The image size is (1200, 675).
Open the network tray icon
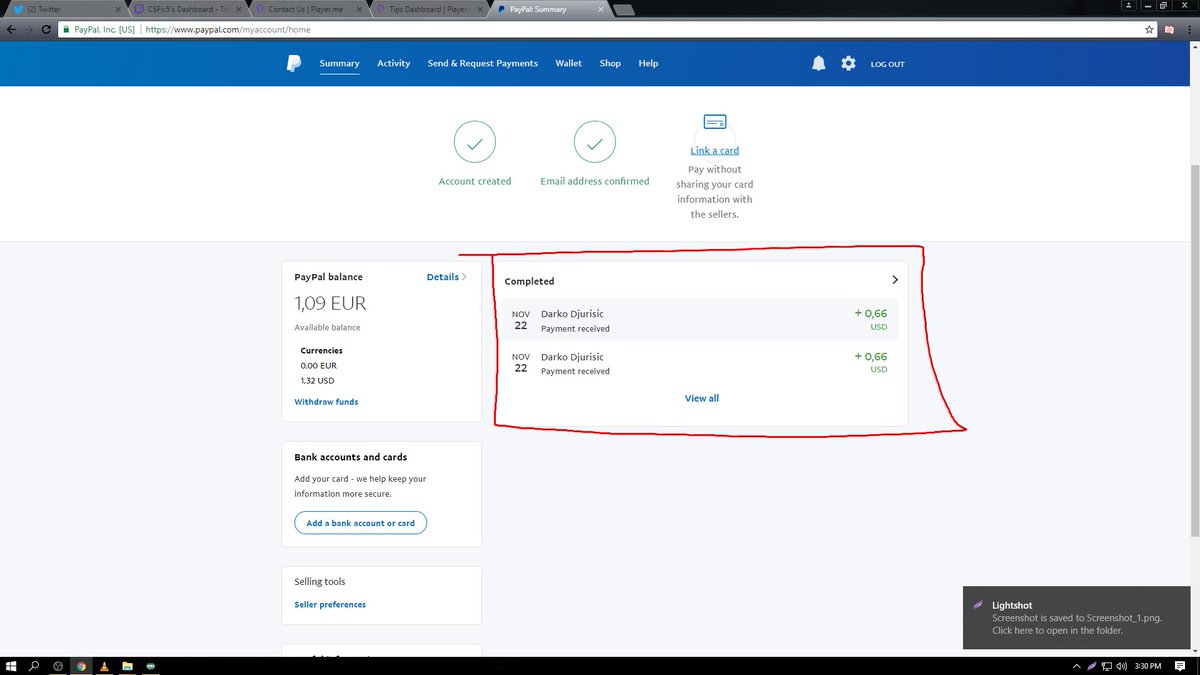click(1106, 666)
